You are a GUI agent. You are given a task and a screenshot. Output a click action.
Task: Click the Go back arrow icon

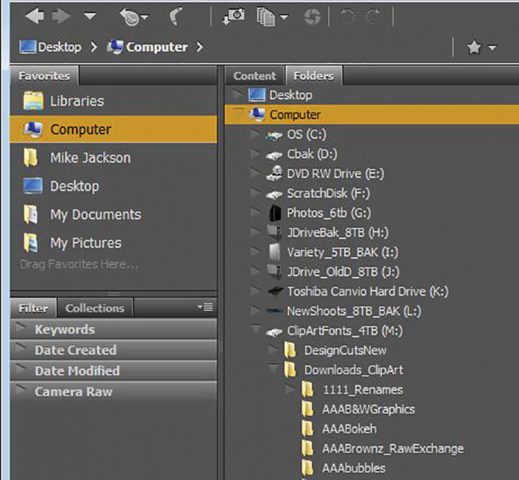(x=35, y=16)
